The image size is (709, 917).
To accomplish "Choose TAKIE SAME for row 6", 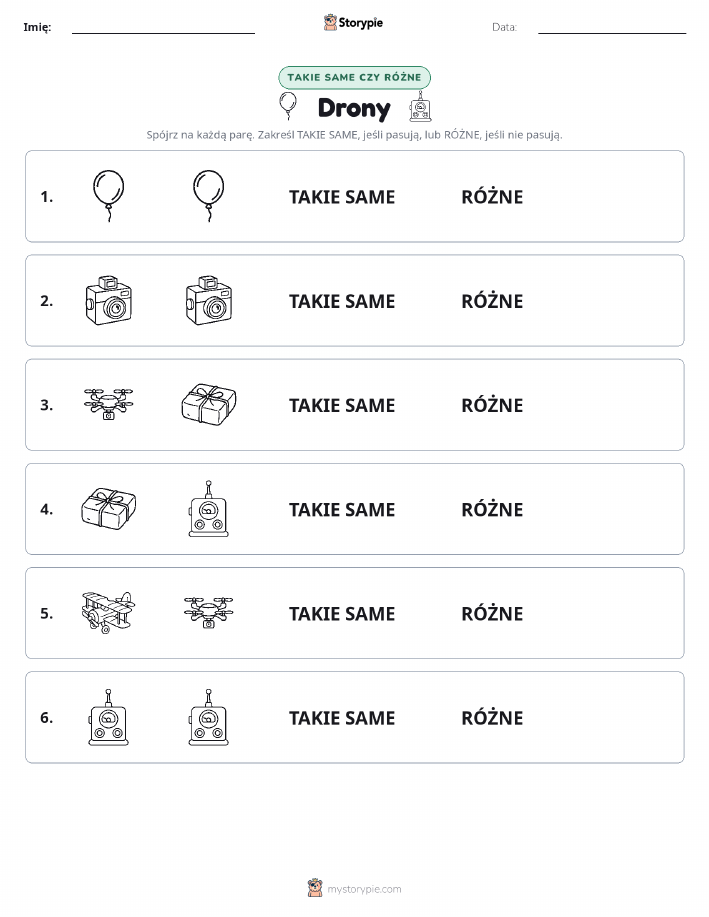I will point(342,718).
